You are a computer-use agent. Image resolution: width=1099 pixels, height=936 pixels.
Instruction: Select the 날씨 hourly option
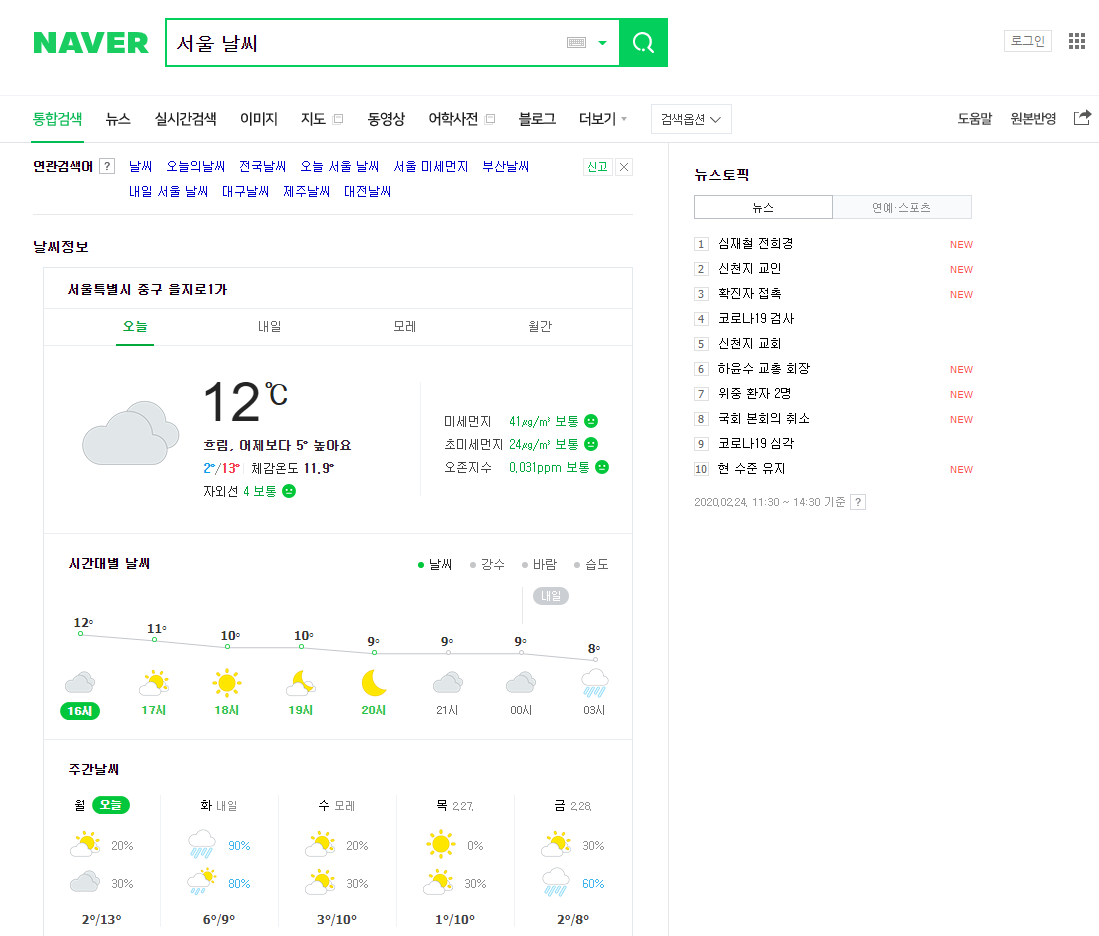click(x=435, y=564)
